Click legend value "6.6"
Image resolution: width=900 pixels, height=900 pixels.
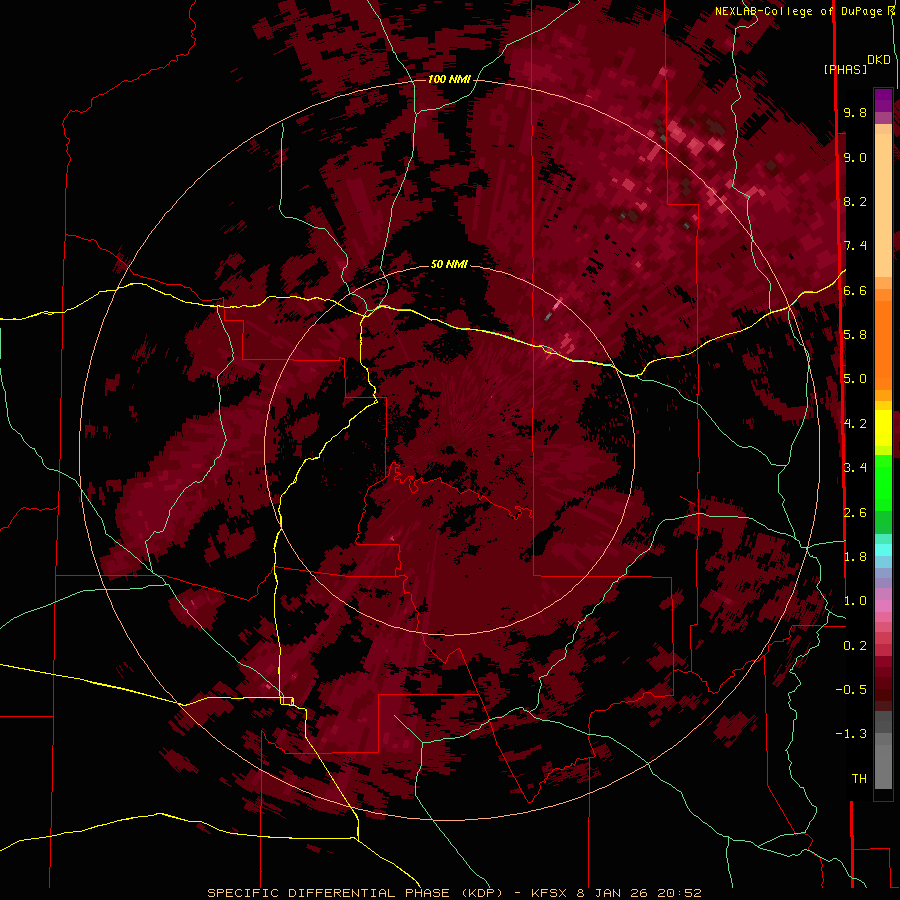(855, 290)
